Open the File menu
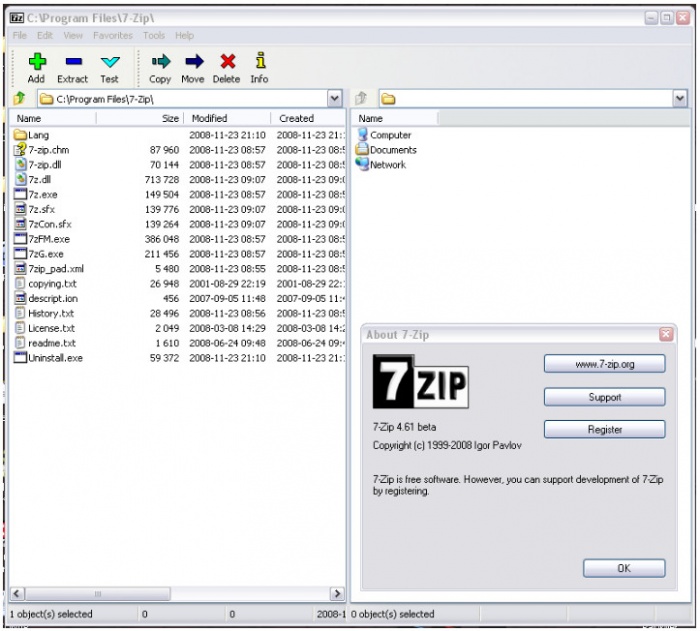The height and width of the screenshot is (631, 700). [20, 35]
